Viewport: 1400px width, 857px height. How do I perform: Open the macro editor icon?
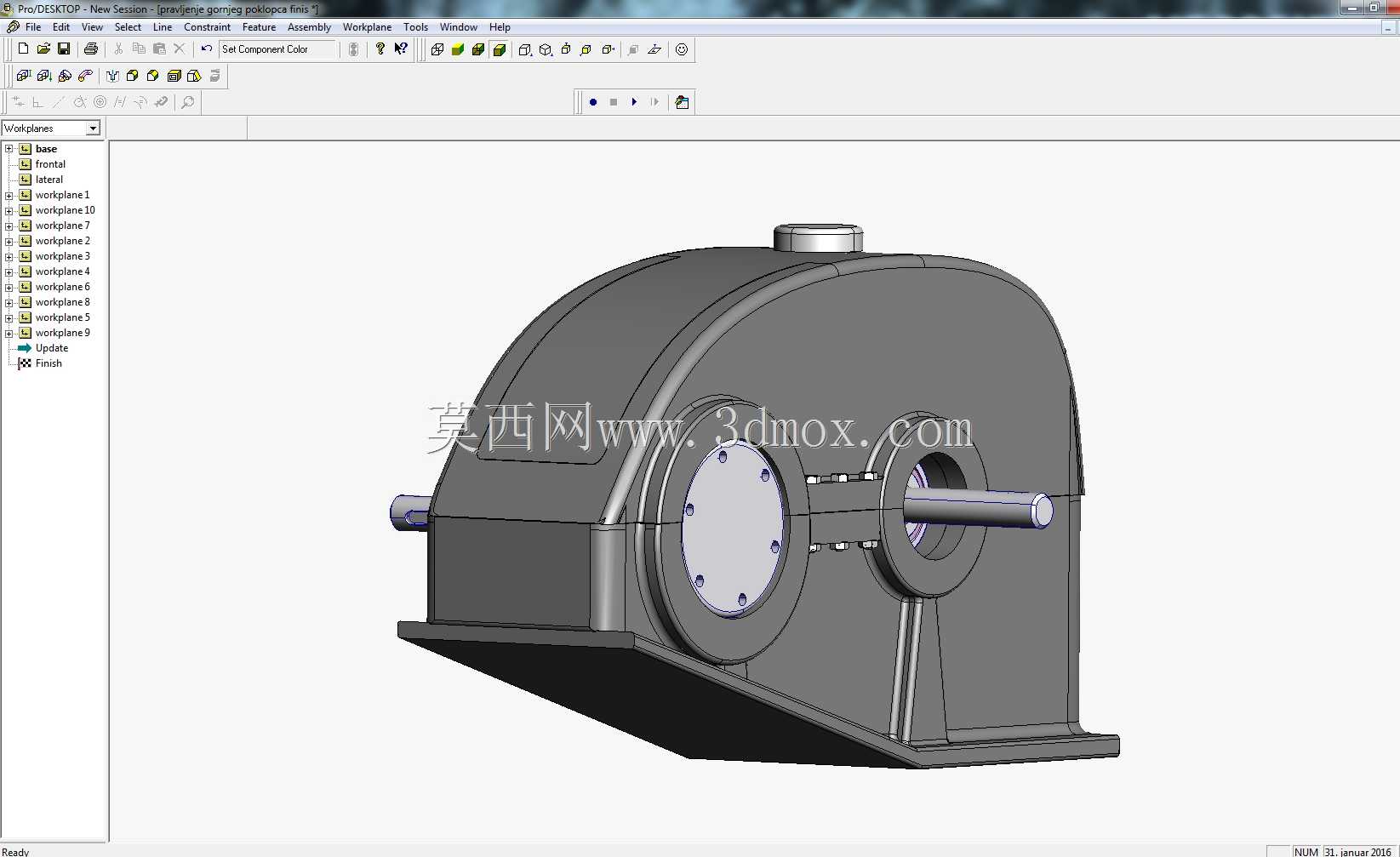pyautogui.click(x=682, y=102)
